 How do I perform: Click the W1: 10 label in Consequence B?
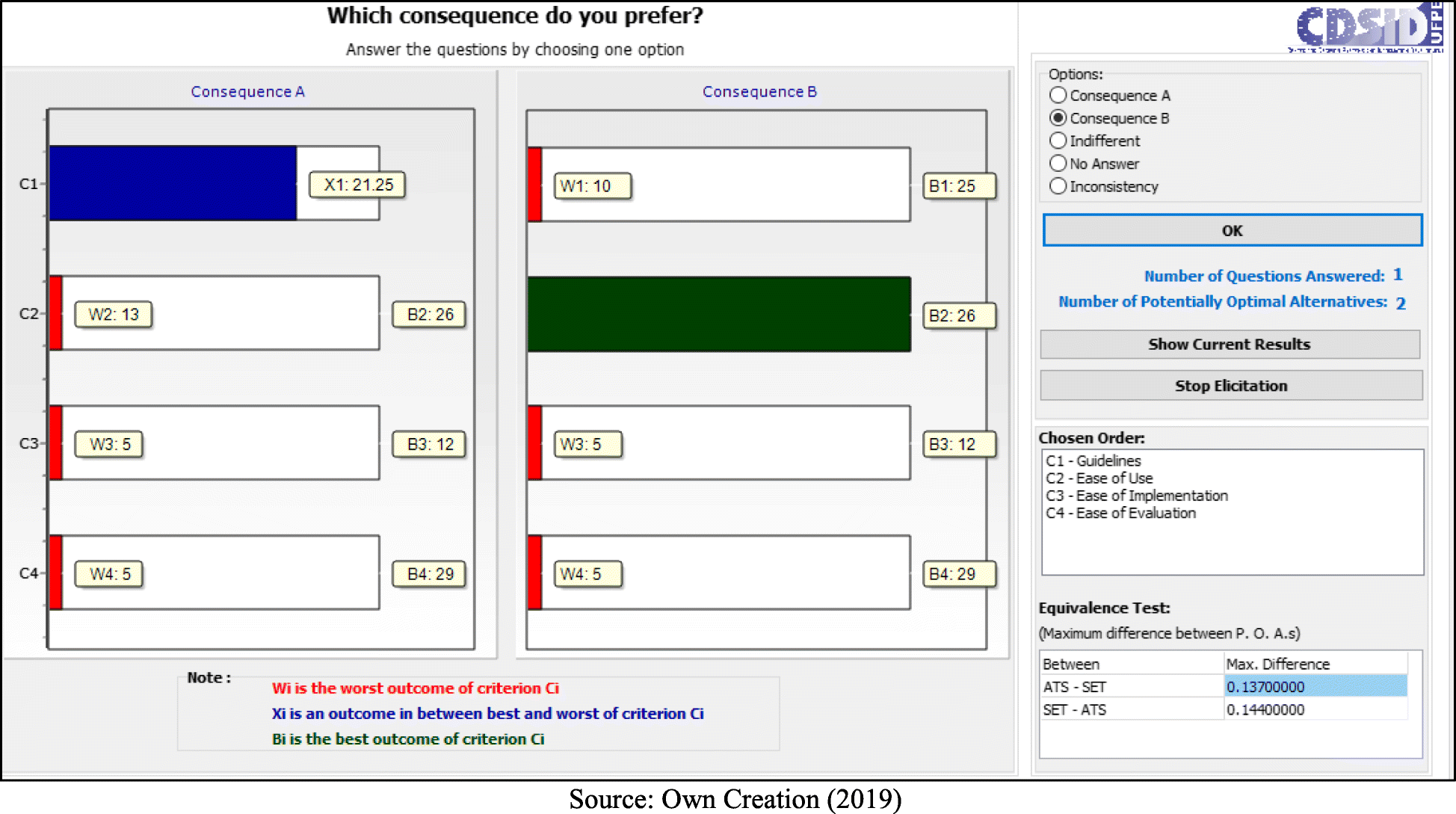[593, 186]
